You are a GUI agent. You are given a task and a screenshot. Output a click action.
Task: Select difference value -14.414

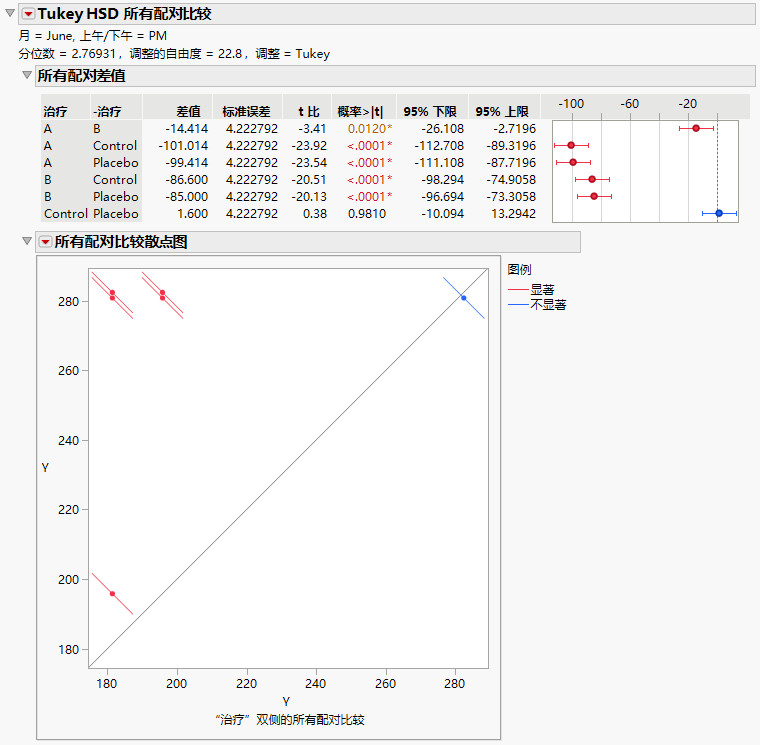coord(187,129)
